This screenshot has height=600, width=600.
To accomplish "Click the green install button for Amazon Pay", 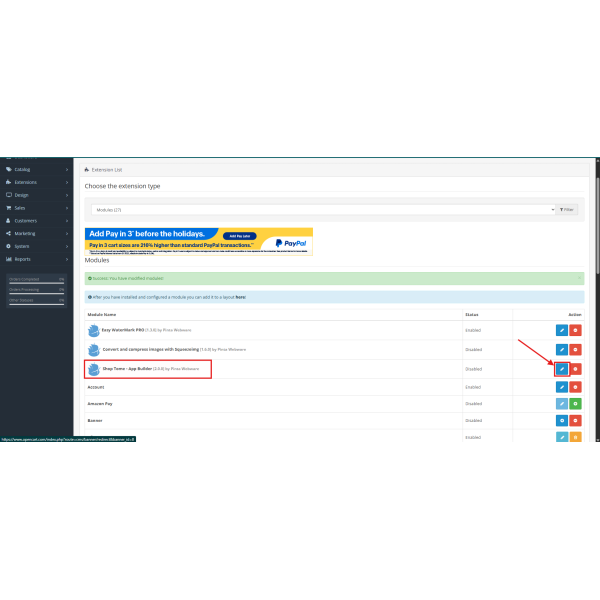I will [x=575, y=404].
